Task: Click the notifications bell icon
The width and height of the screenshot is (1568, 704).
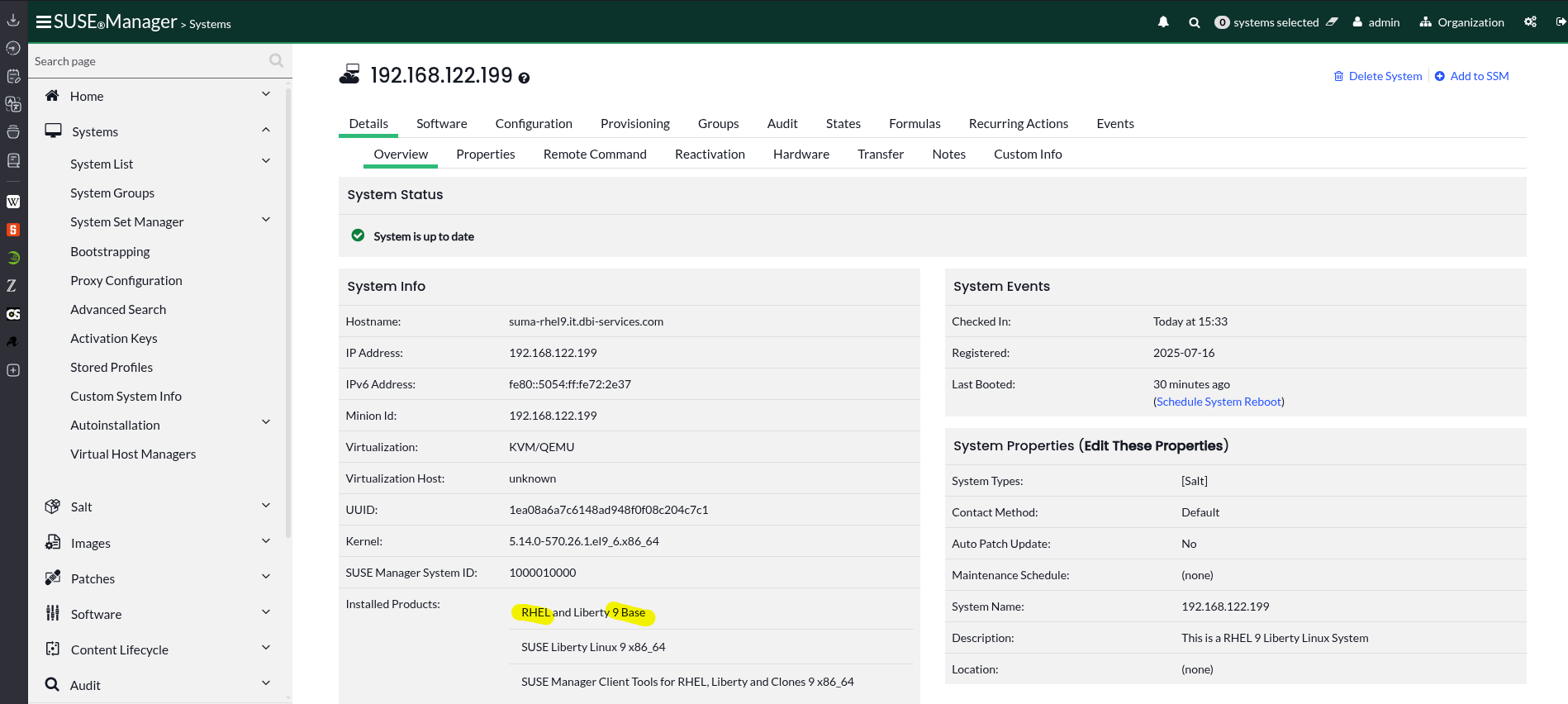Action: (1163, 22)
